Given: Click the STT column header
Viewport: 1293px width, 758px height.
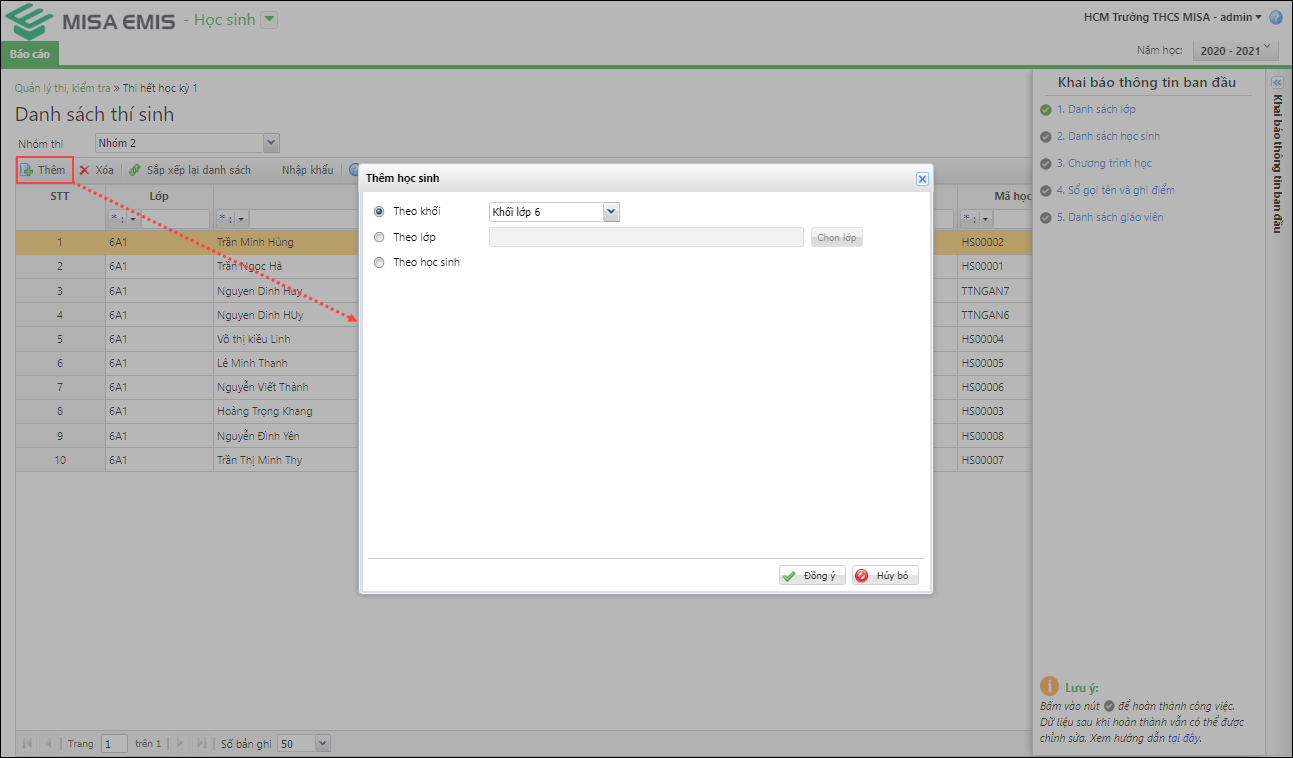Looking at the screenshot, I should pyautogui.click(x=60, y=196).
